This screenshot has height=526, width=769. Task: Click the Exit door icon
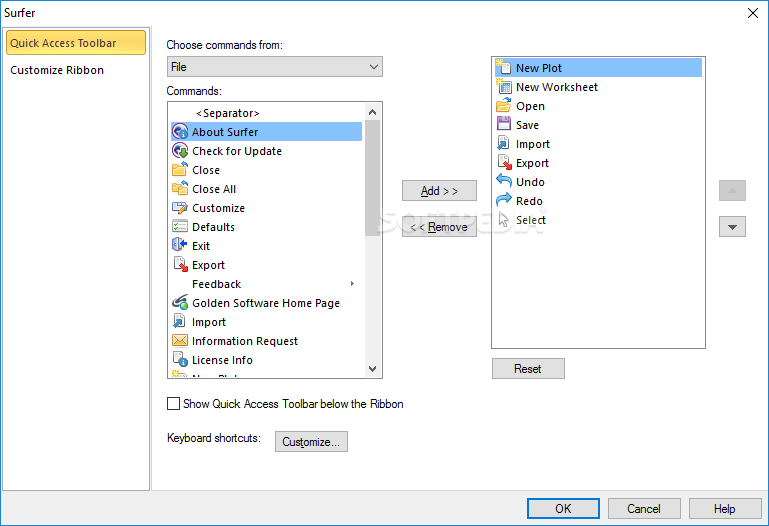pyautogui.click(x=180, y=245)
